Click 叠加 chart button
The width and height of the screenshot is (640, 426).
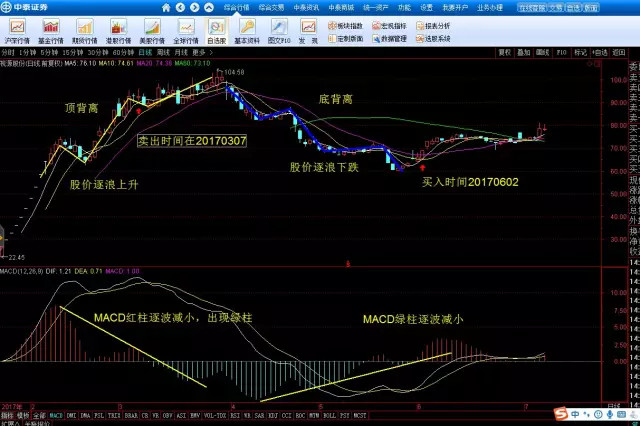click(x=524, y=52)
